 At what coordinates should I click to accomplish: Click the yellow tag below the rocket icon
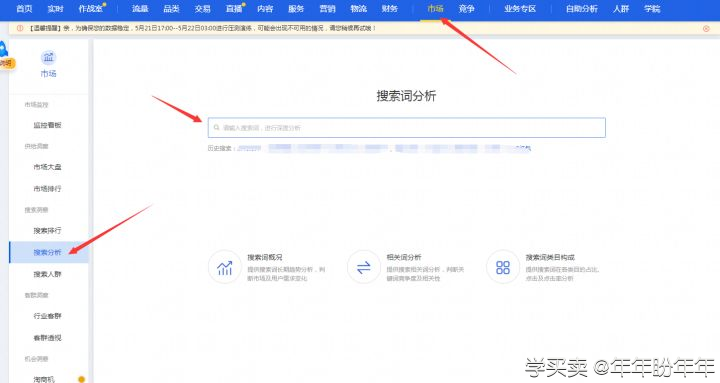point(6,63)
